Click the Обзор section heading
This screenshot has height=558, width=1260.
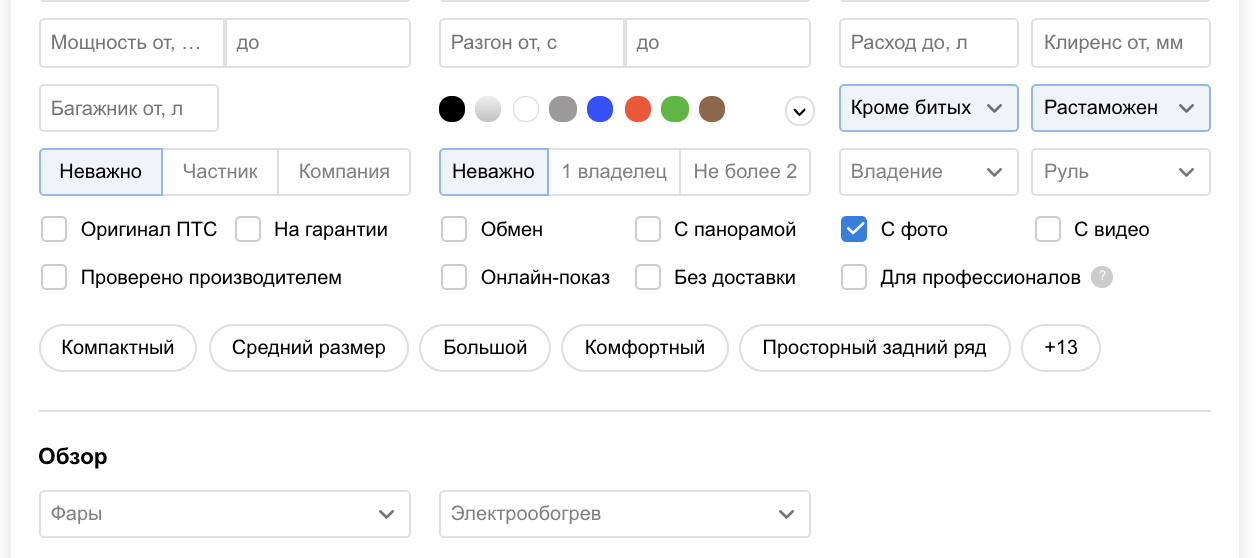tap(73, 457)
